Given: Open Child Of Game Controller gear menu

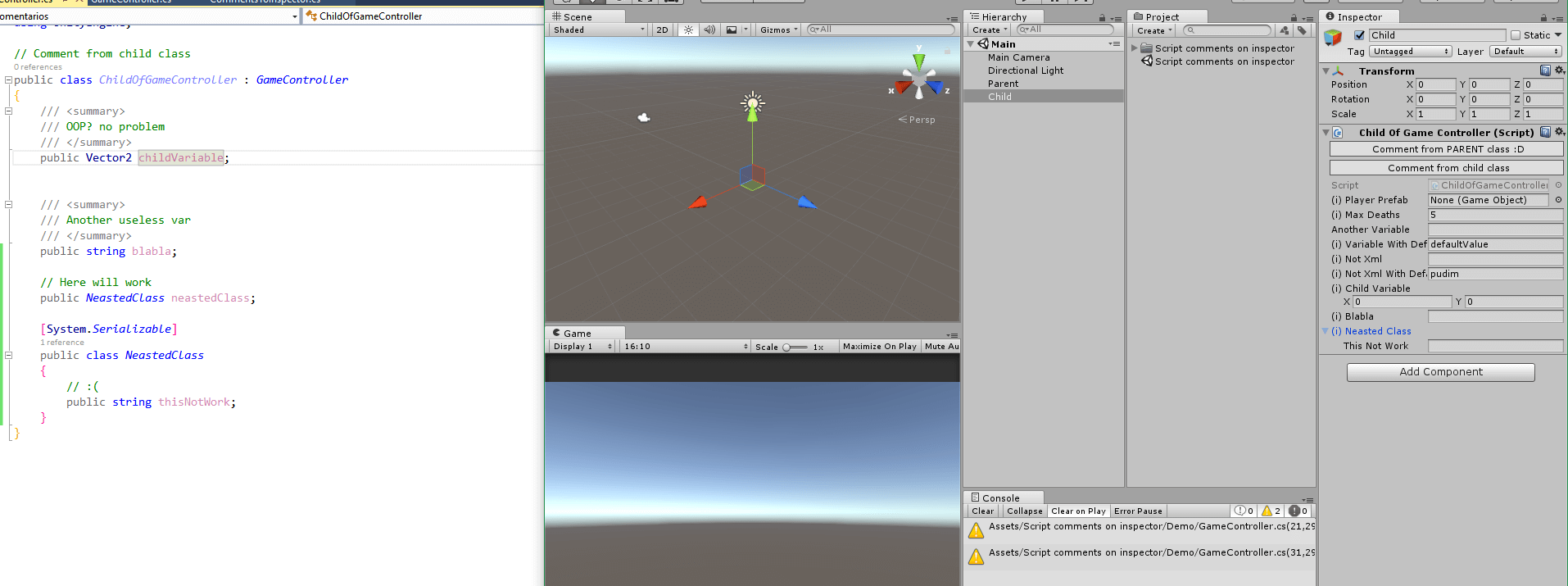Looking at the screenshot, I should click(1560, 132).
